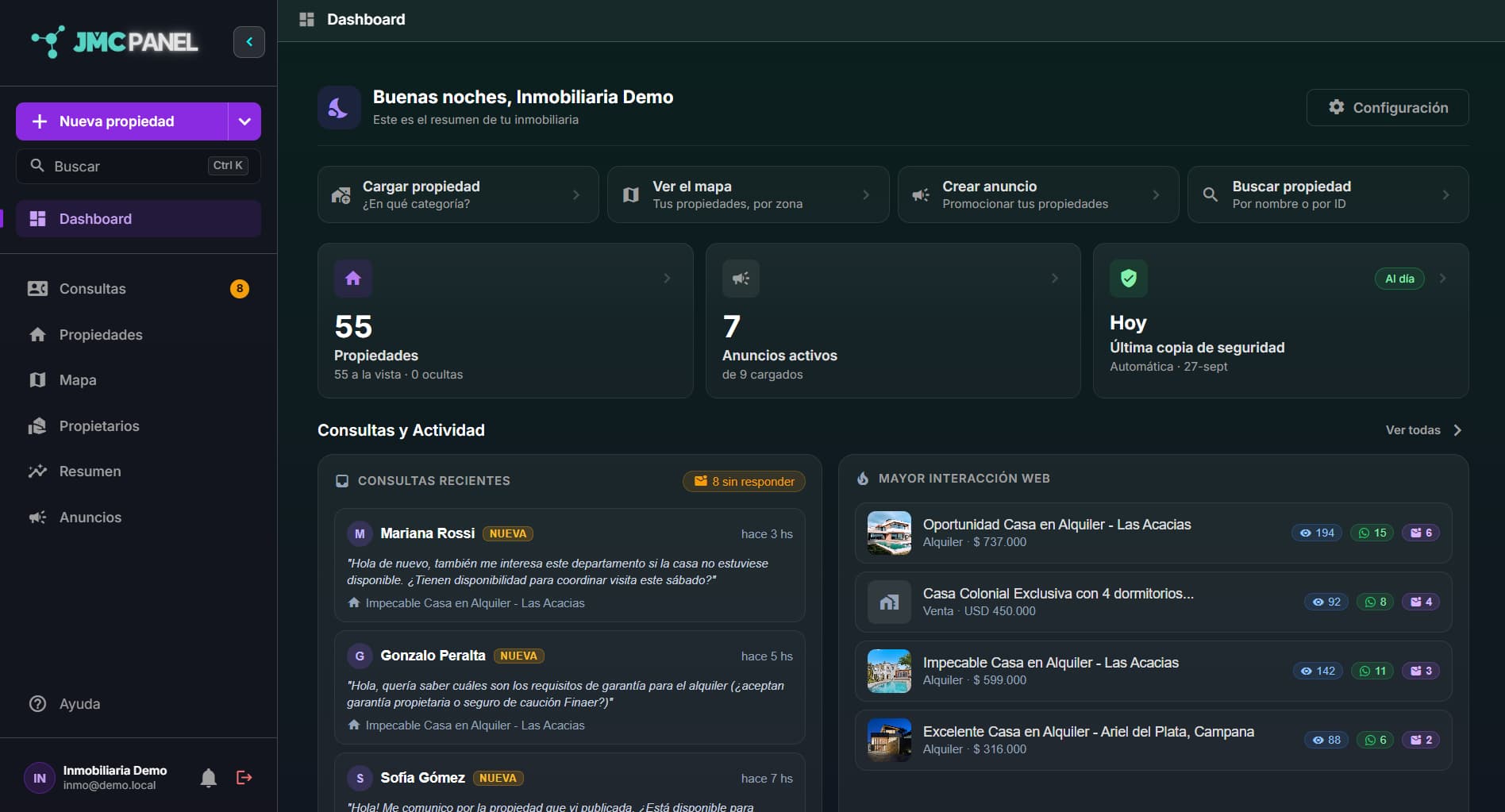Expand the Nueva propiedad dropdown arrow
The height and width of the screenshot is (812, 1505).
[244, 121]
